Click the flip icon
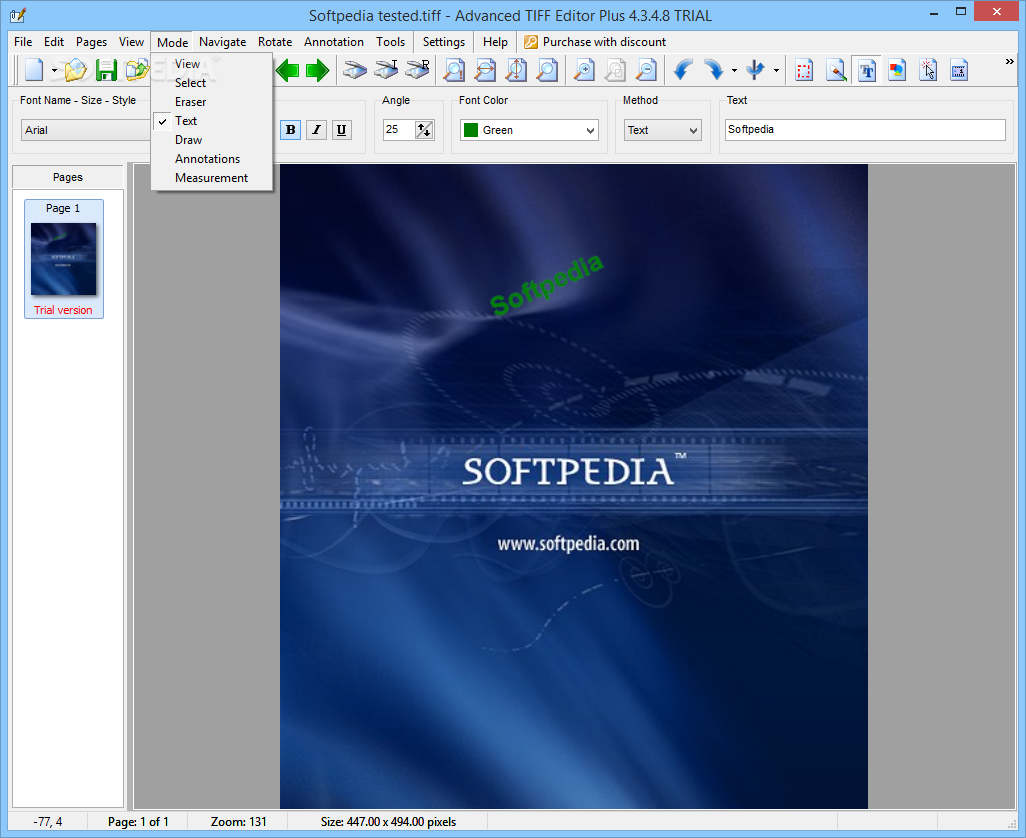This screenshot has width=1026, height=838. coord(756,70)
